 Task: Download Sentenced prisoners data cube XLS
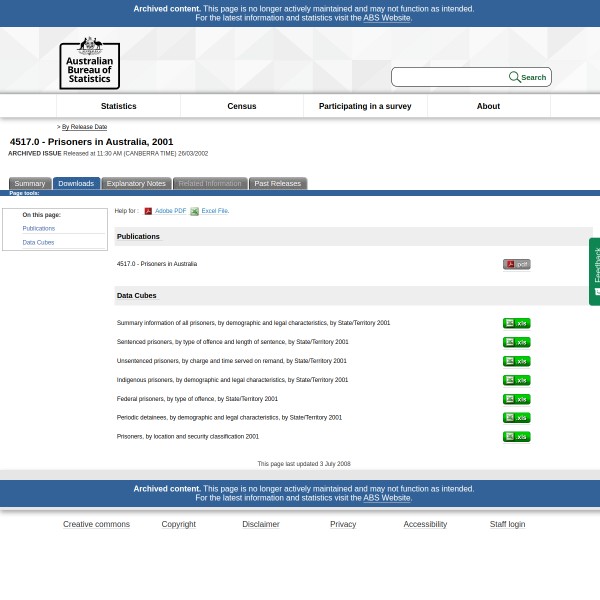point(516,343)
